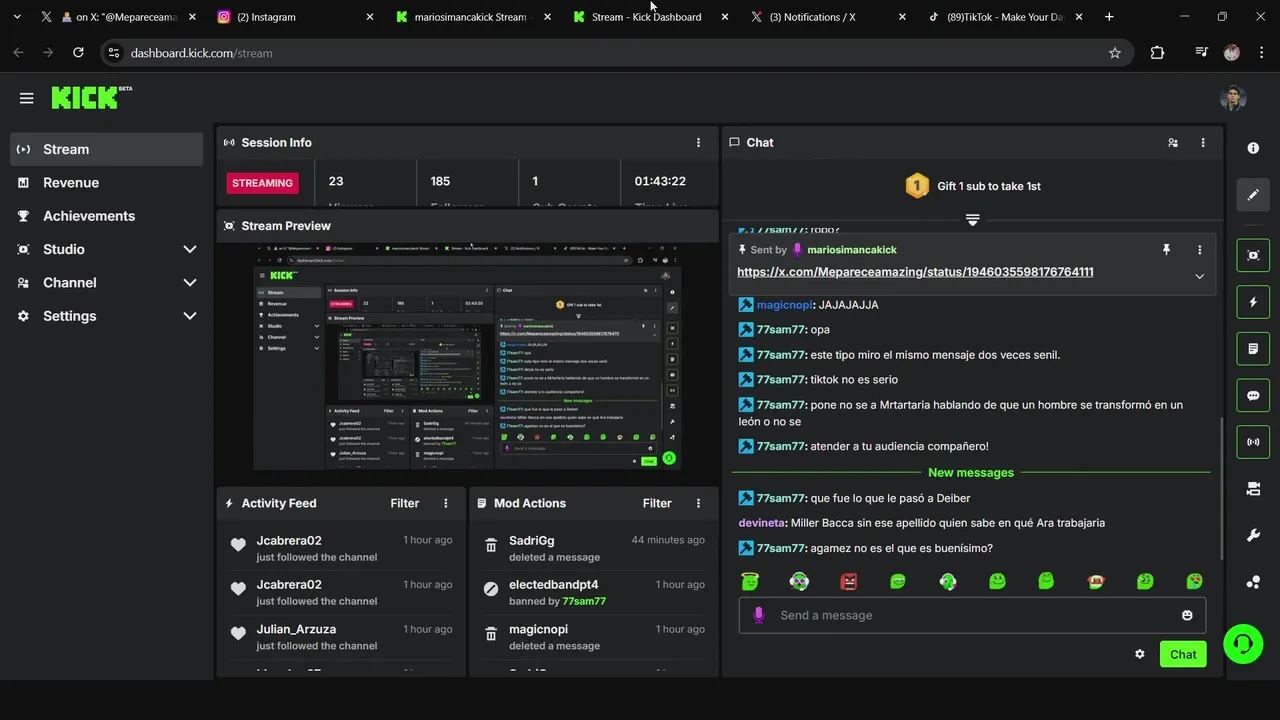Switch to TikTok Make Your Day tab
The image size is (1280, 720).
[x=1006, y=17]
